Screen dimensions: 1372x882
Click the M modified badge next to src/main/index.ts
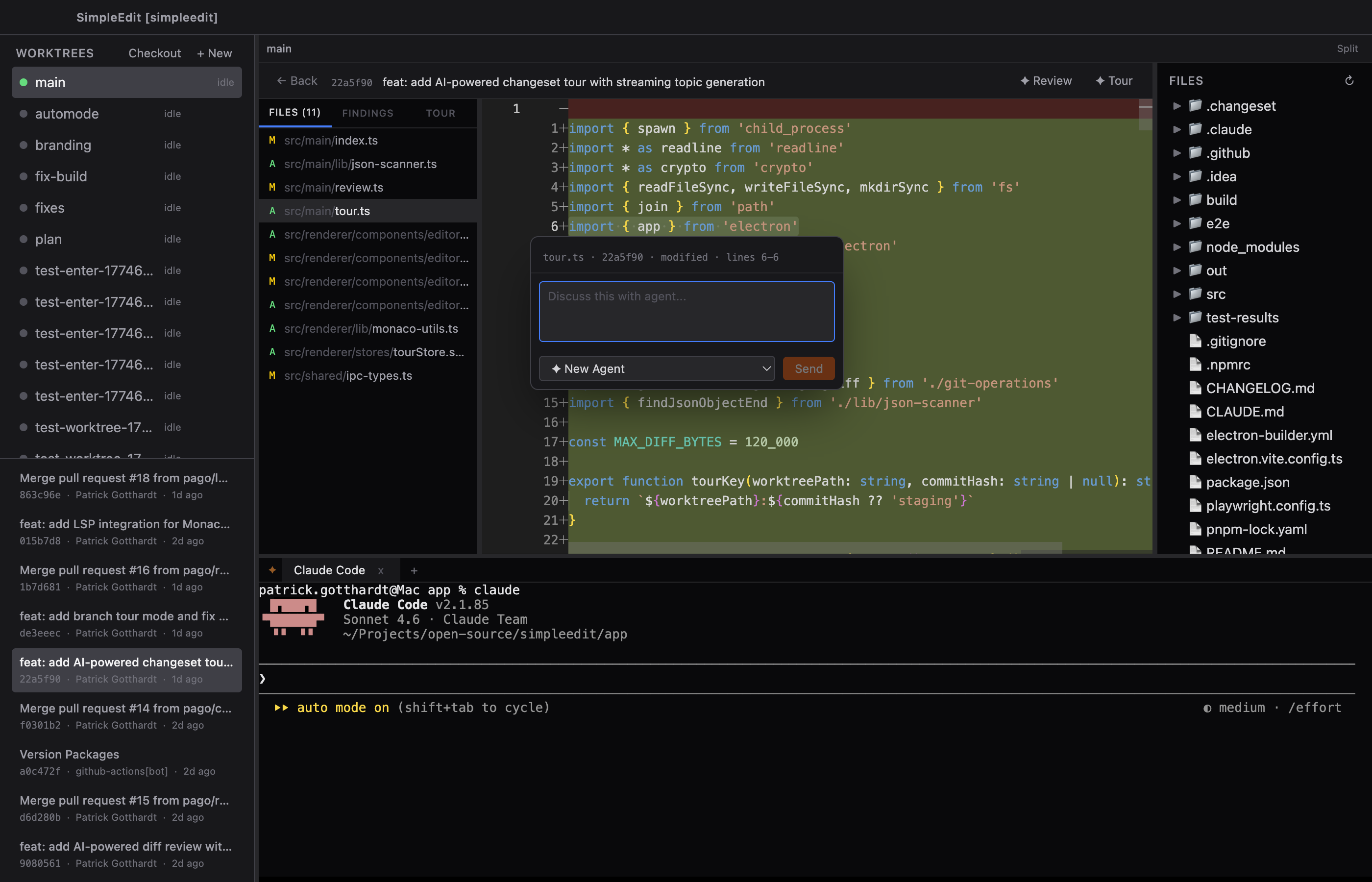click(272, 140)
